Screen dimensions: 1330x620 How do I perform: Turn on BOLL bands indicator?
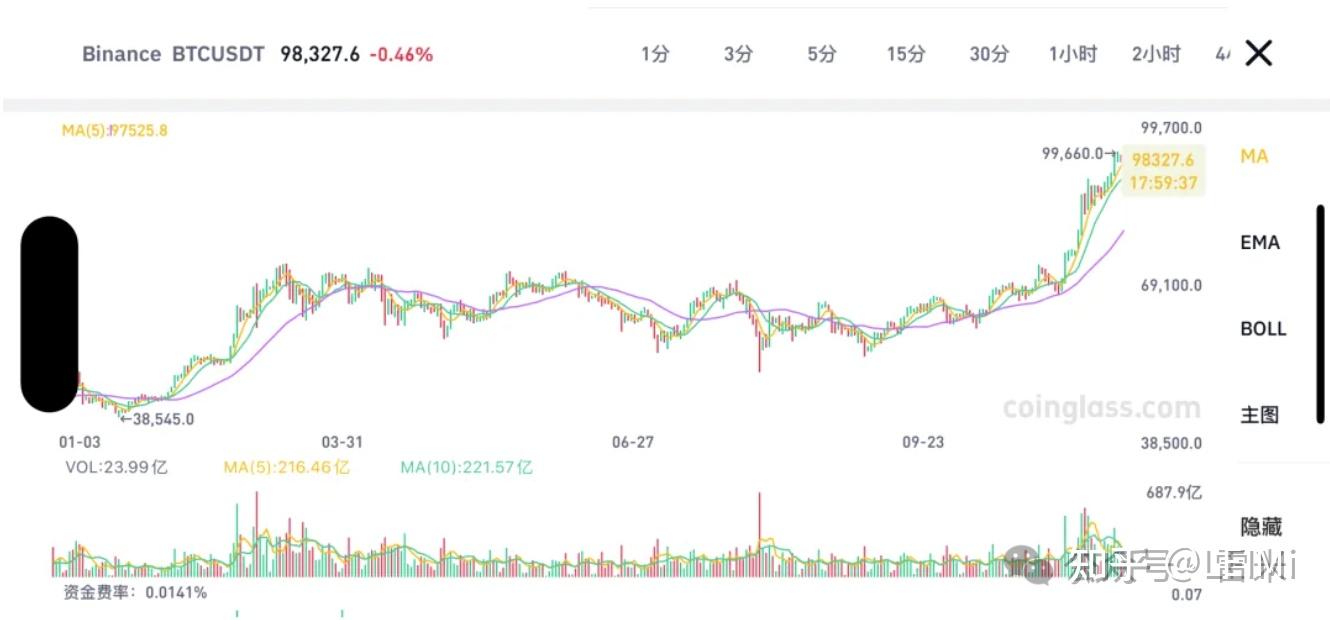tap(1263, 328)
